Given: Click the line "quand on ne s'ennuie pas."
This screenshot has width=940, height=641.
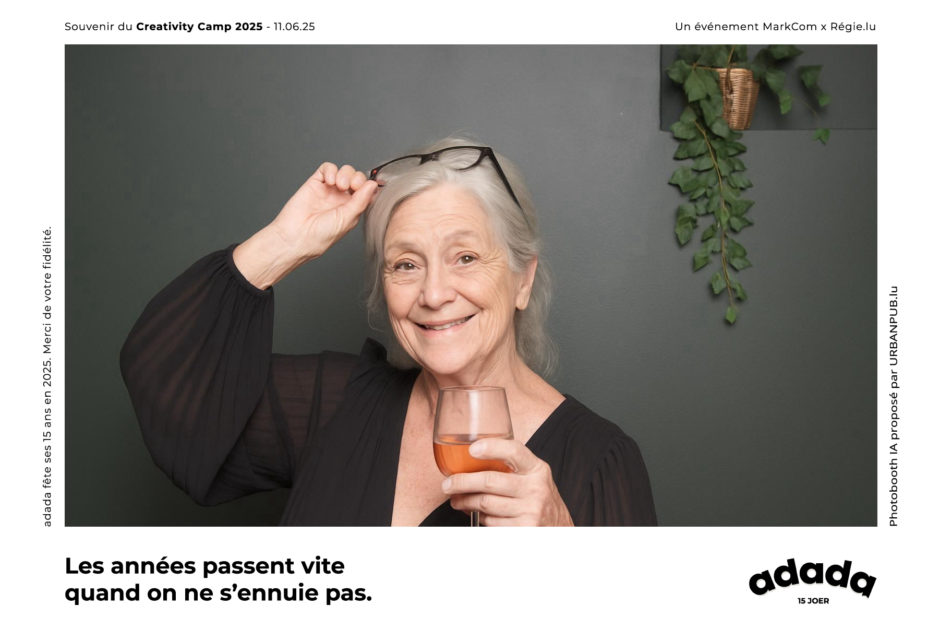Looking at the screenshot, I should (x=218, y=593).
